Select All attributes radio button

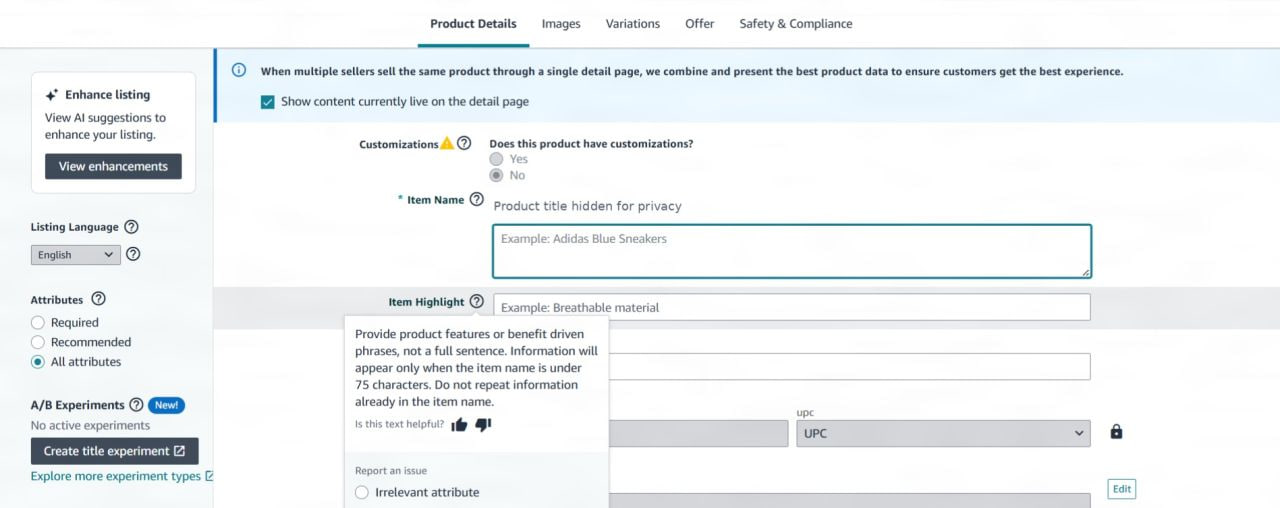pyautogui.click(x=38, y=362)
